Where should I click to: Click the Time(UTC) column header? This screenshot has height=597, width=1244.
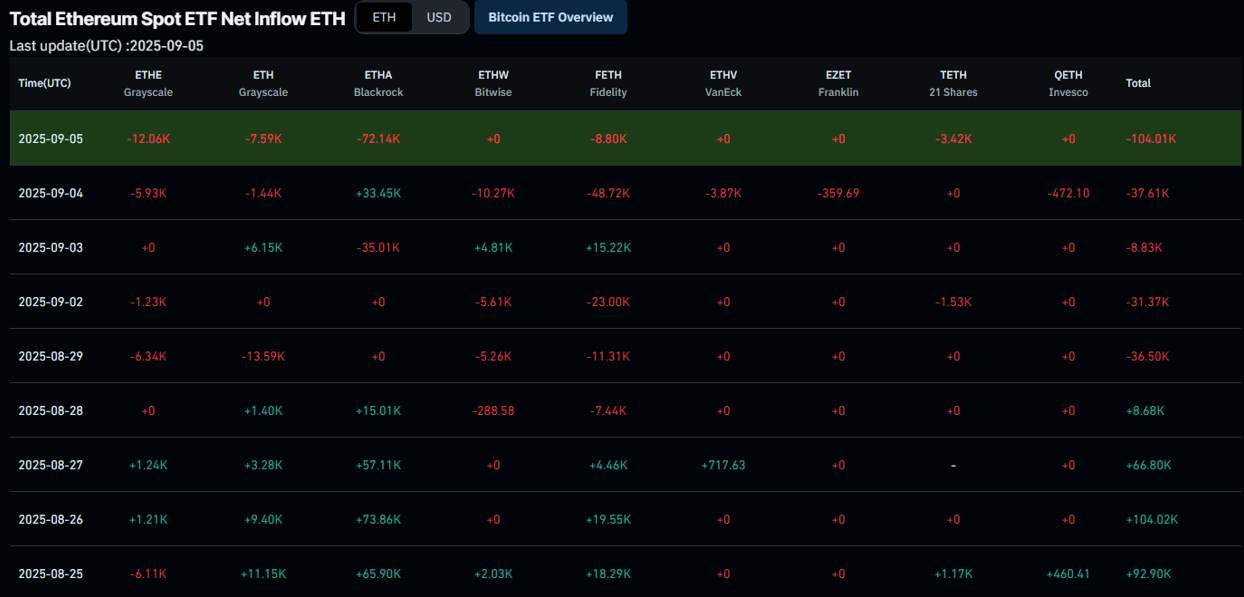click(45, 83)
